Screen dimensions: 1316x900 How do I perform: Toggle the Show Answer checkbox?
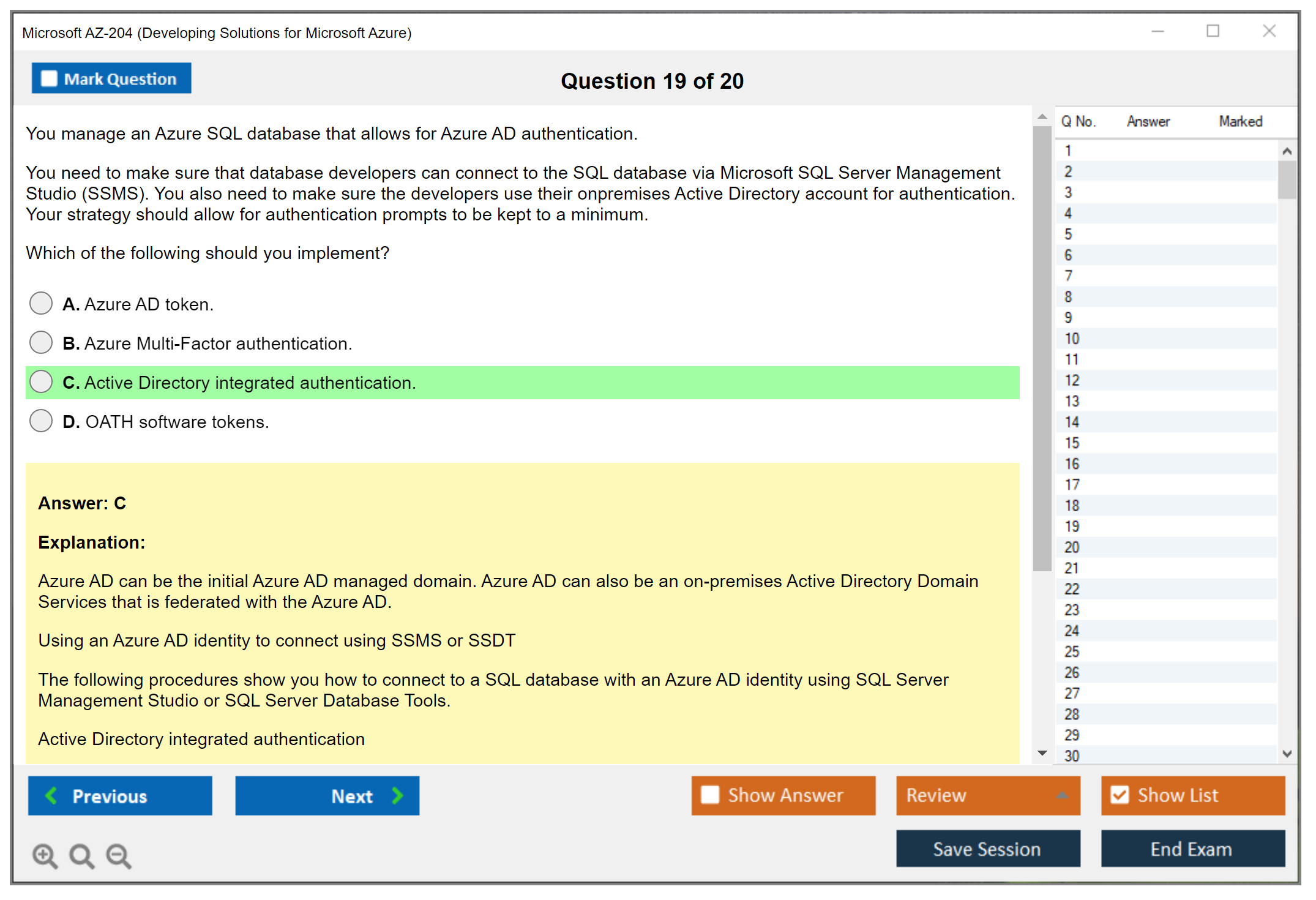pos(710,795)
